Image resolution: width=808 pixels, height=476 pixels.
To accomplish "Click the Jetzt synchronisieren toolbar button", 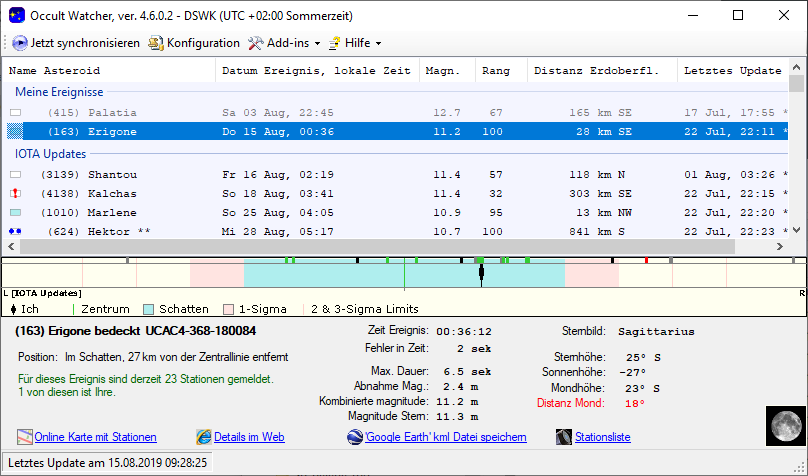I will tap(76, 43).
